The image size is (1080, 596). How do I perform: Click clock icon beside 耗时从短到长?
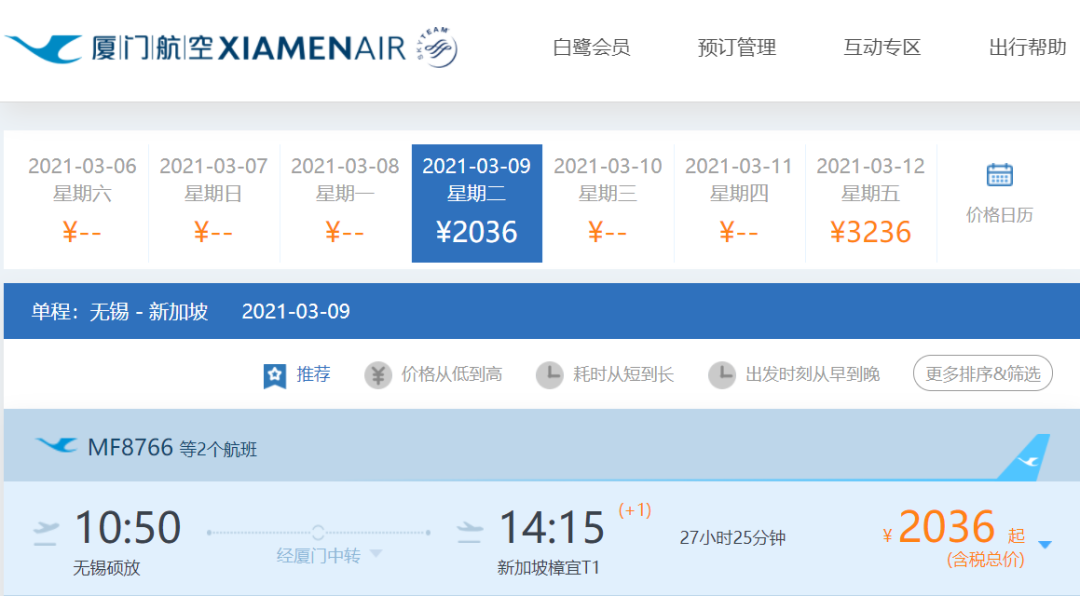click(x=550, y=376)
